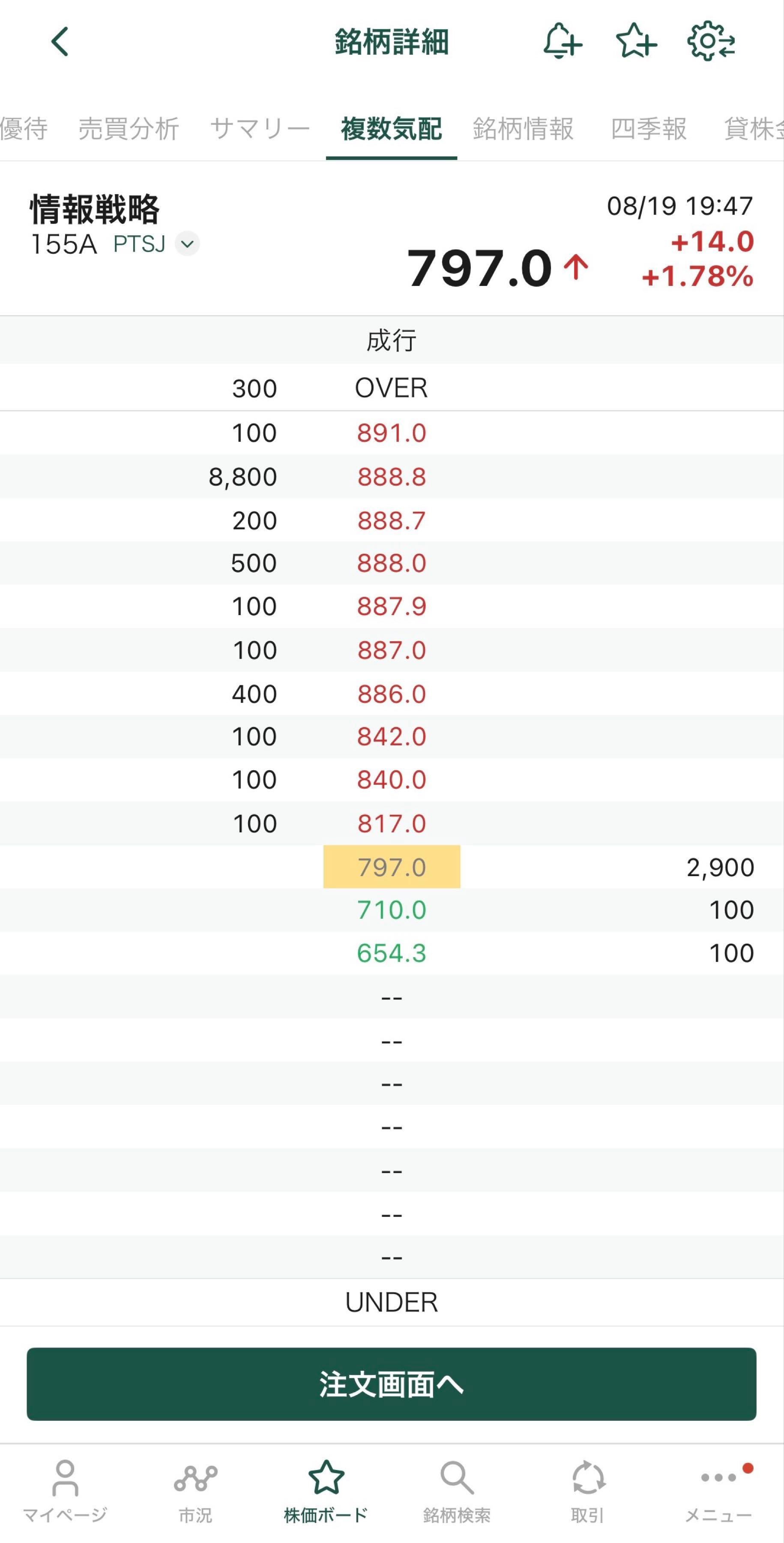Image resolution: width=784 pixels, height=1543 pixels.
Task: Add a price alert with bell icon
Action: pyautogui.click(x=562, y=41)
